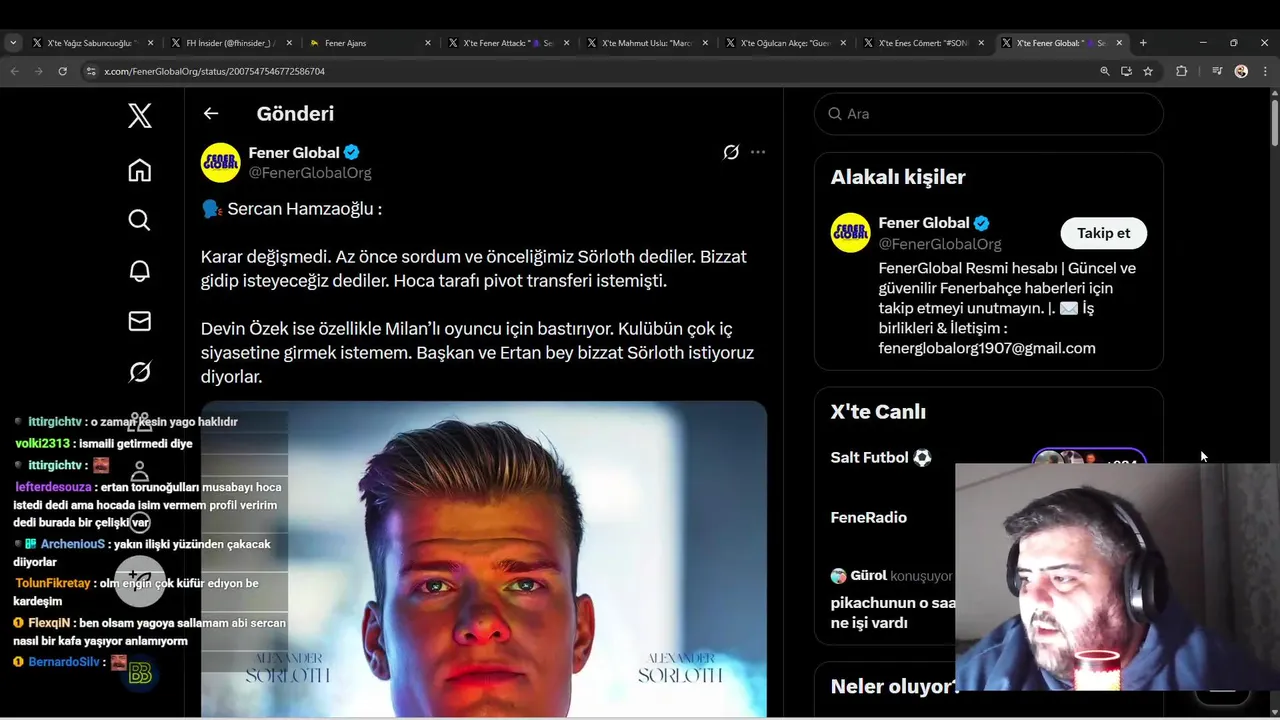Click the Grok icon on the post header
This screenshot has height=720, width=1280.
click(x=731, y=152)
